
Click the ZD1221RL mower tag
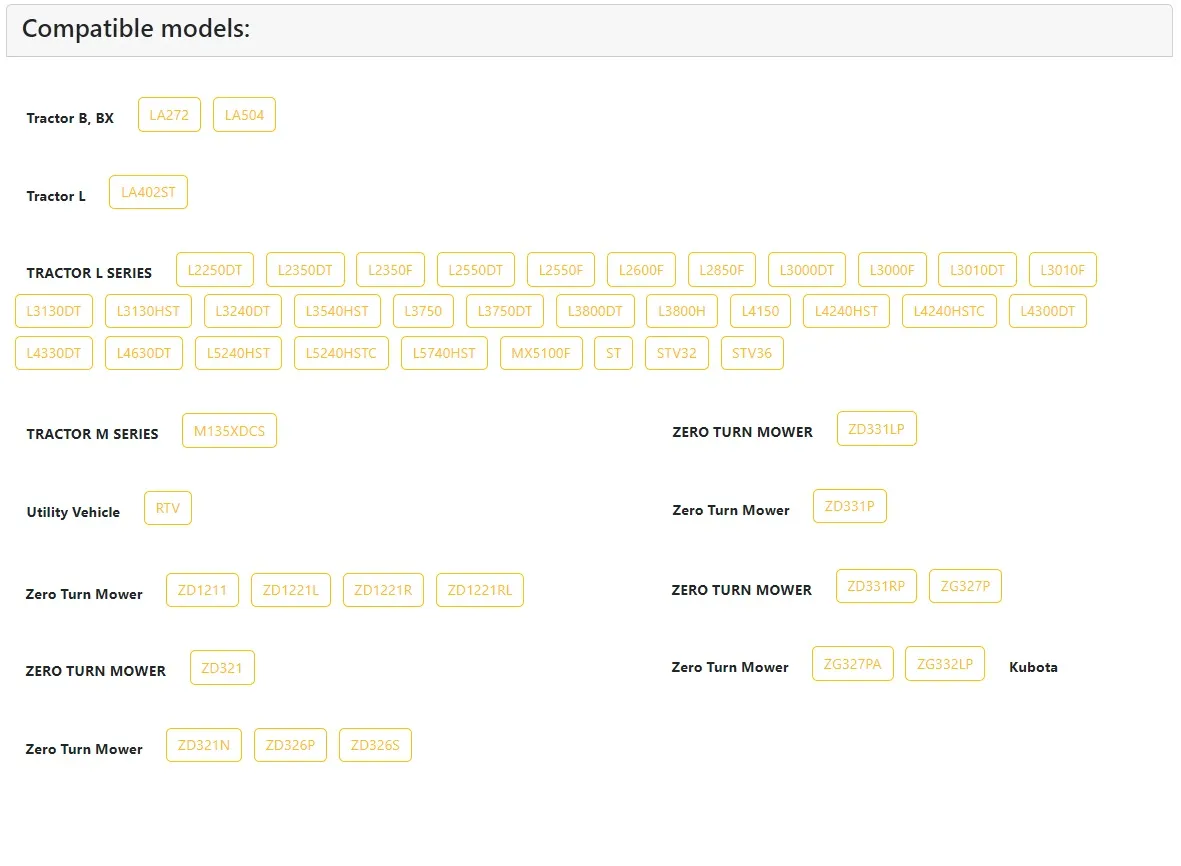(480, 590)
